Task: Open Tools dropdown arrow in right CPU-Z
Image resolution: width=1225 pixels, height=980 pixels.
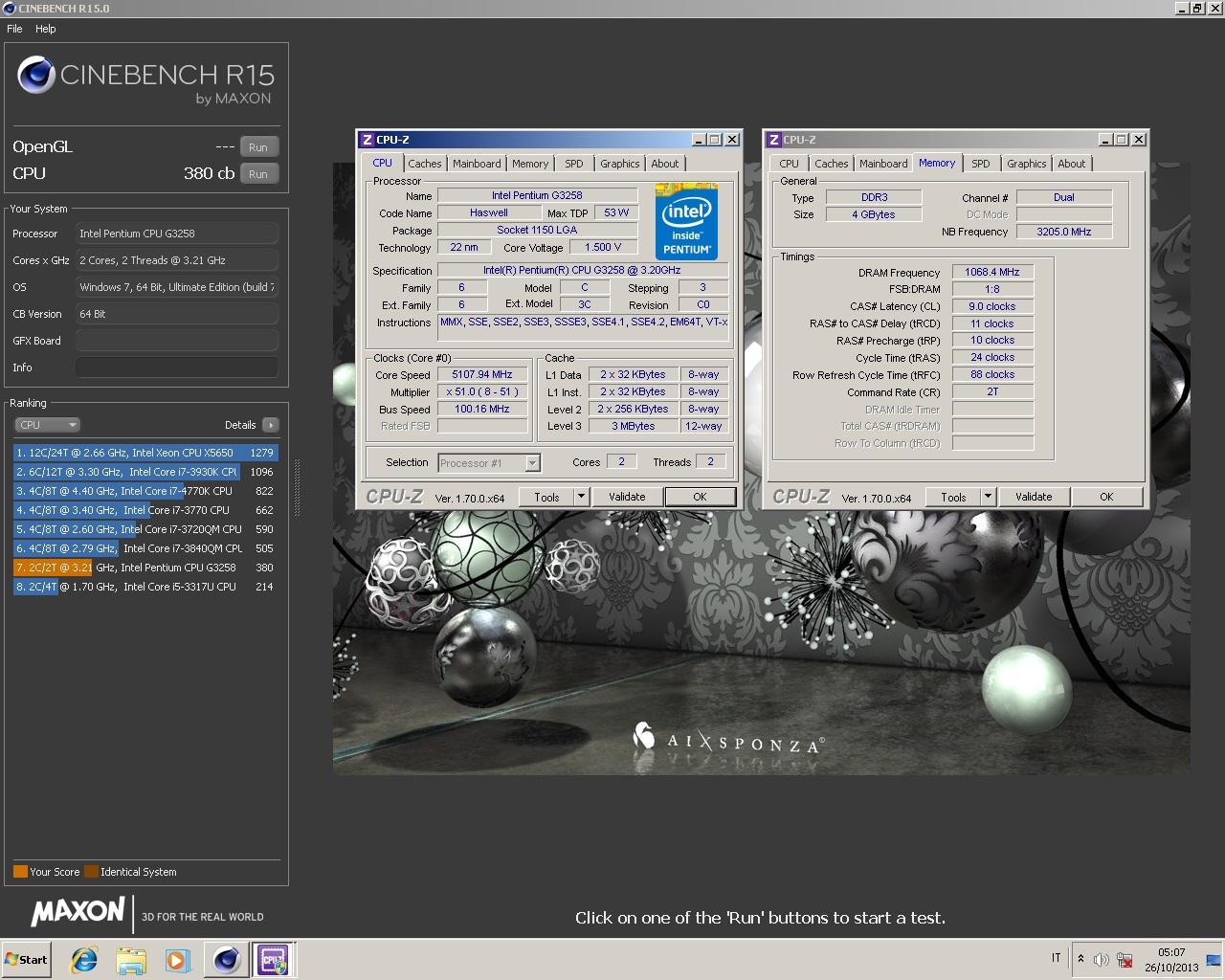Action: coord(988,497)
